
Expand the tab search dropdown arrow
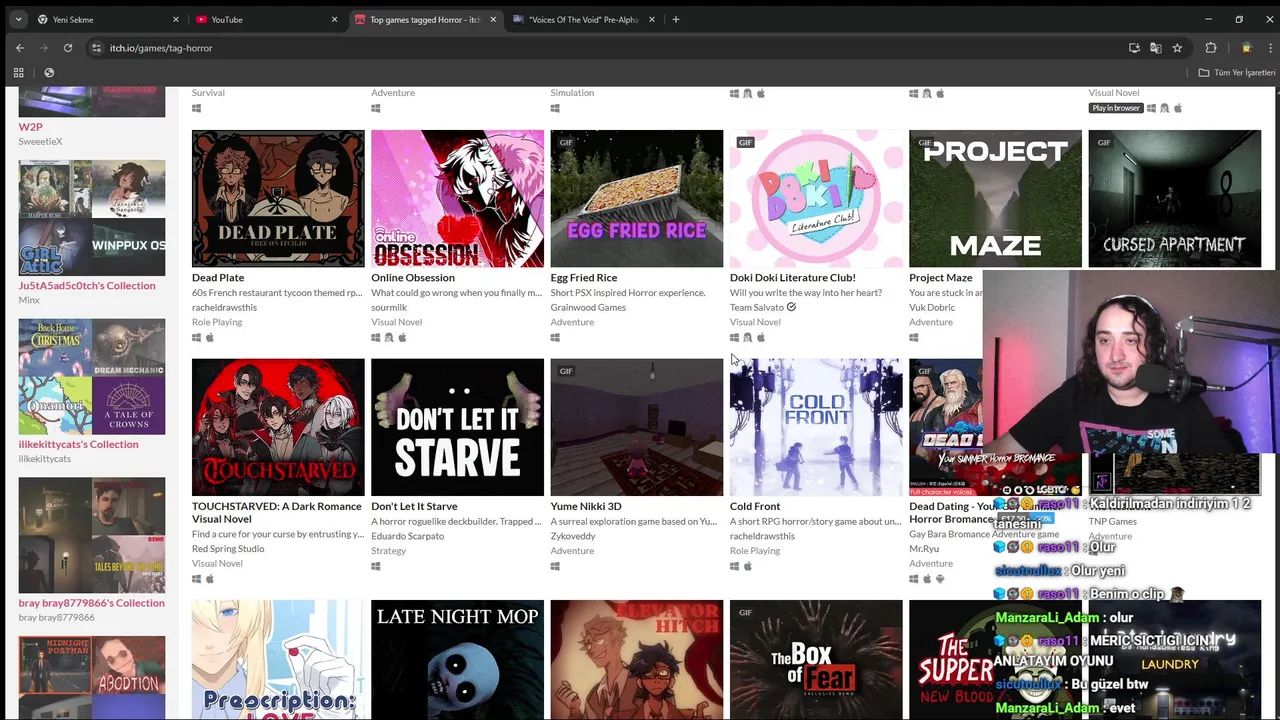point(18,19)
